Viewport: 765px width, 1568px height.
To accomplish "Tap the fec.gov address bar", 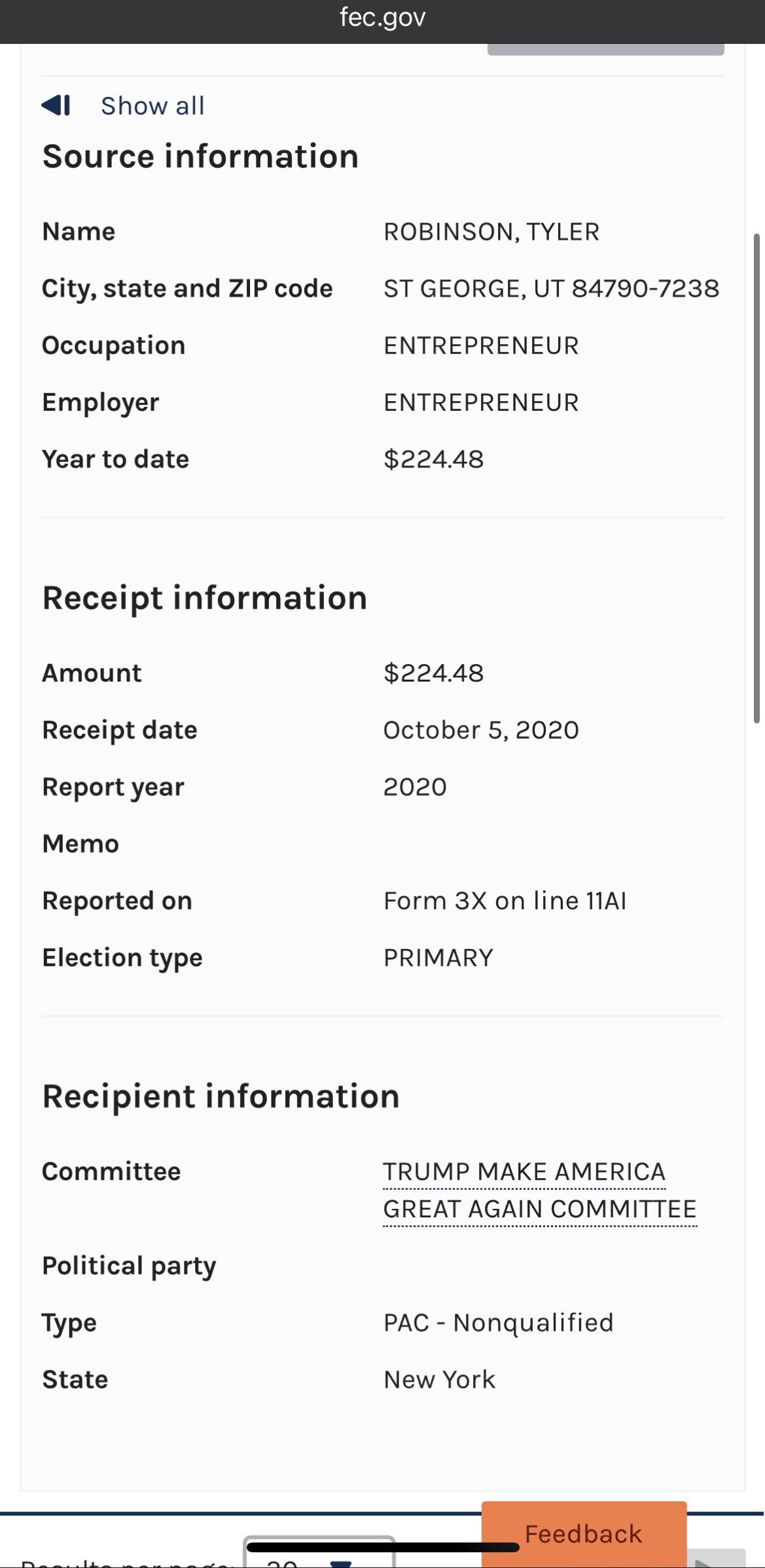I will coord(382,18).
